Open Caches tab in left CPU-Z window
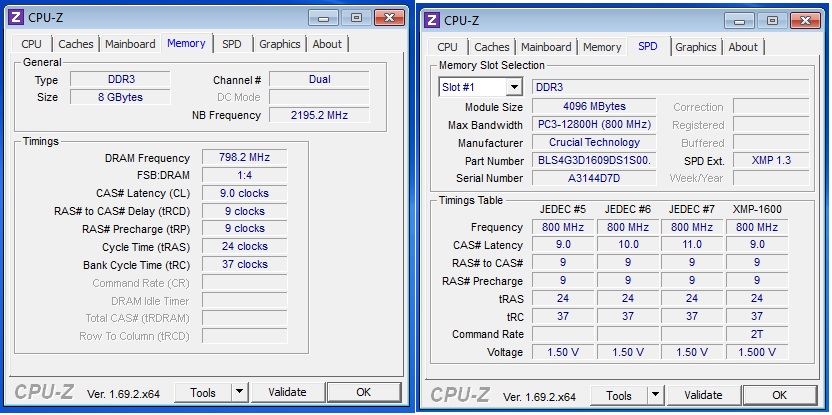The image size is (832, 415). pyautogui.click(x=76, y=44)
